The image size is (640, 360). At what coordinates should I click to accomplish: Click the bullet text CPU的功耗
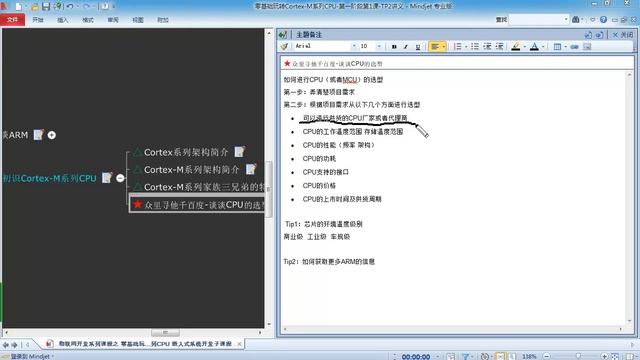coord(319,159)
